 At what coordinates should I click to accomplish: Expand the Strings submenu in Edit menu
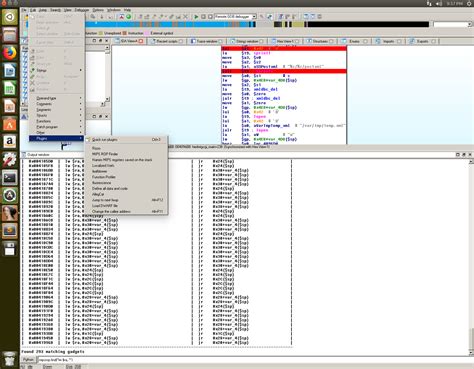click(56, 70)
